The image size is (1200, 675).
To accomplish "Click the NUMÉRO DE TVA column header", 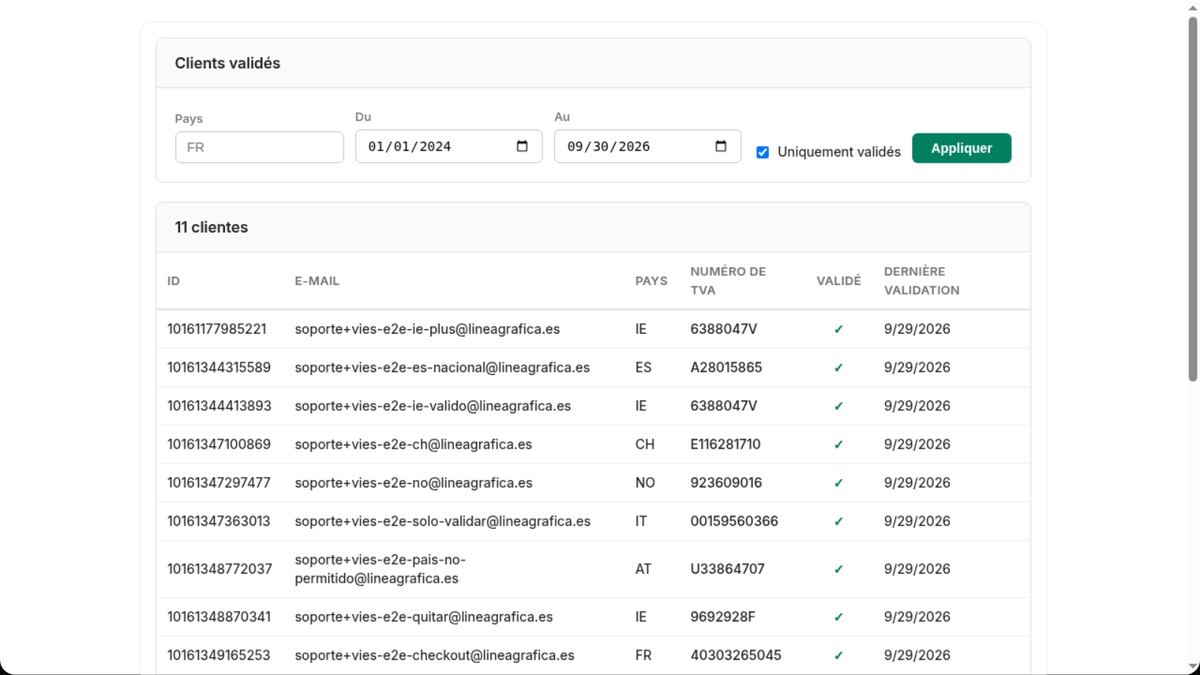I will point(728,281).
